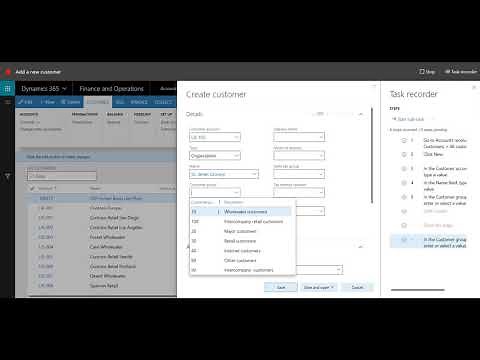Click the Create customer dialog scrollbar
This screenshot has height=360, width=480.
(372, 155)
